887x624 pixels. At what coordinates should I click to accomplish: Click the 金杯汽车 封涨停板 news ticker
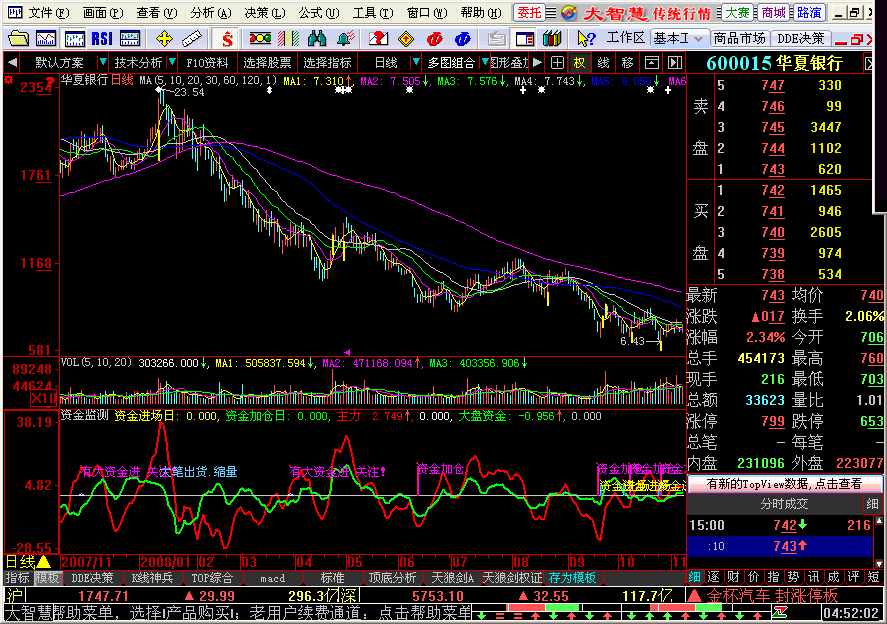pyautogui.click(x=772, y=596)
